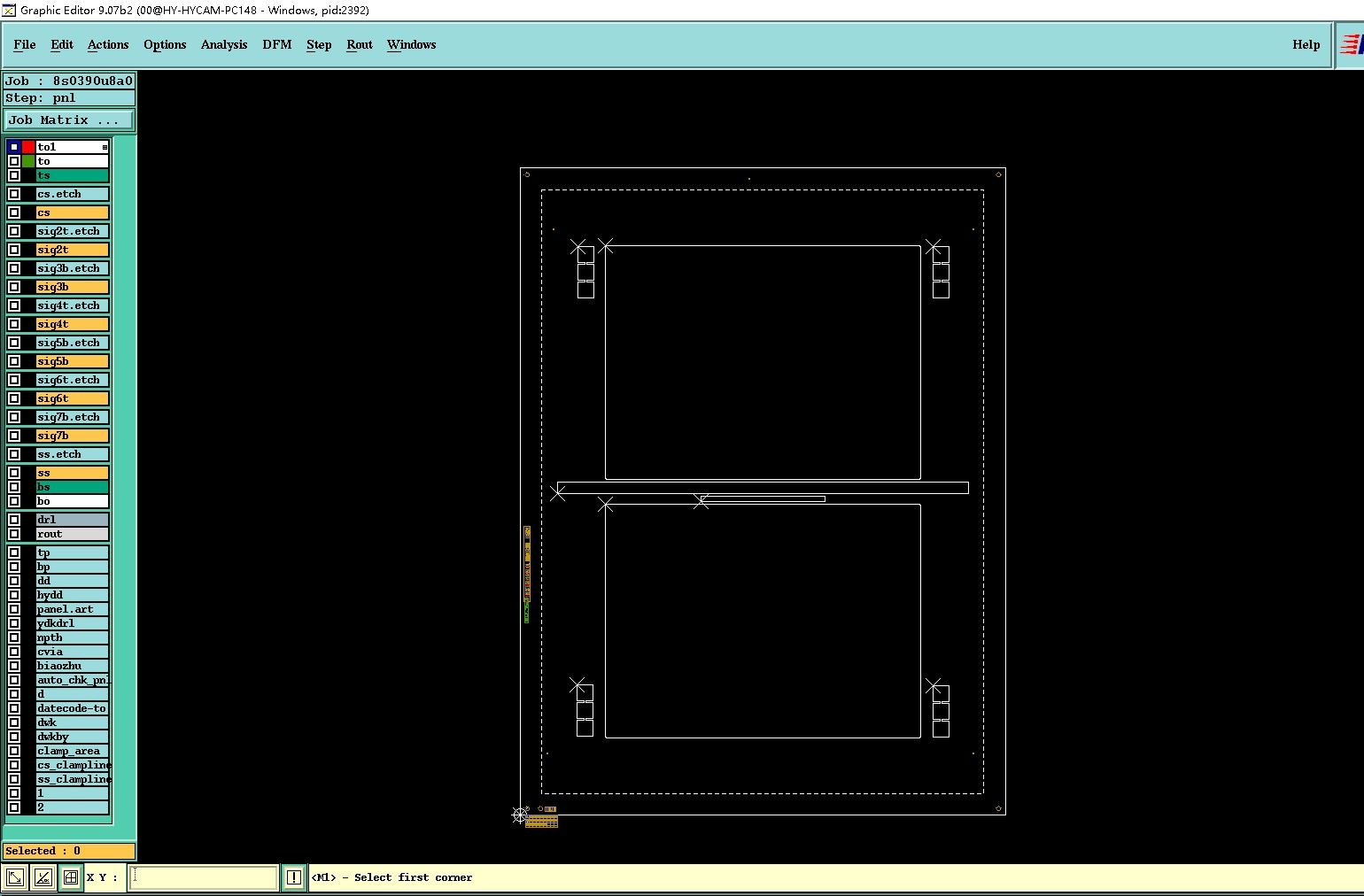Open the File menu
This screenshot has width=1364, height=896.
pyautogui.click(x=25, y=44)
